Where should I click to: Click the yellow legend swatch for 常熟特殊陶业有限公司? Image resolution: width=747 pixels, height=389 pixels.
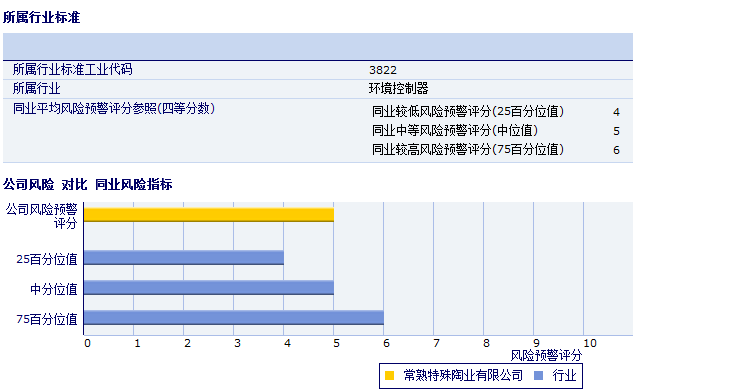coord(389,376)
